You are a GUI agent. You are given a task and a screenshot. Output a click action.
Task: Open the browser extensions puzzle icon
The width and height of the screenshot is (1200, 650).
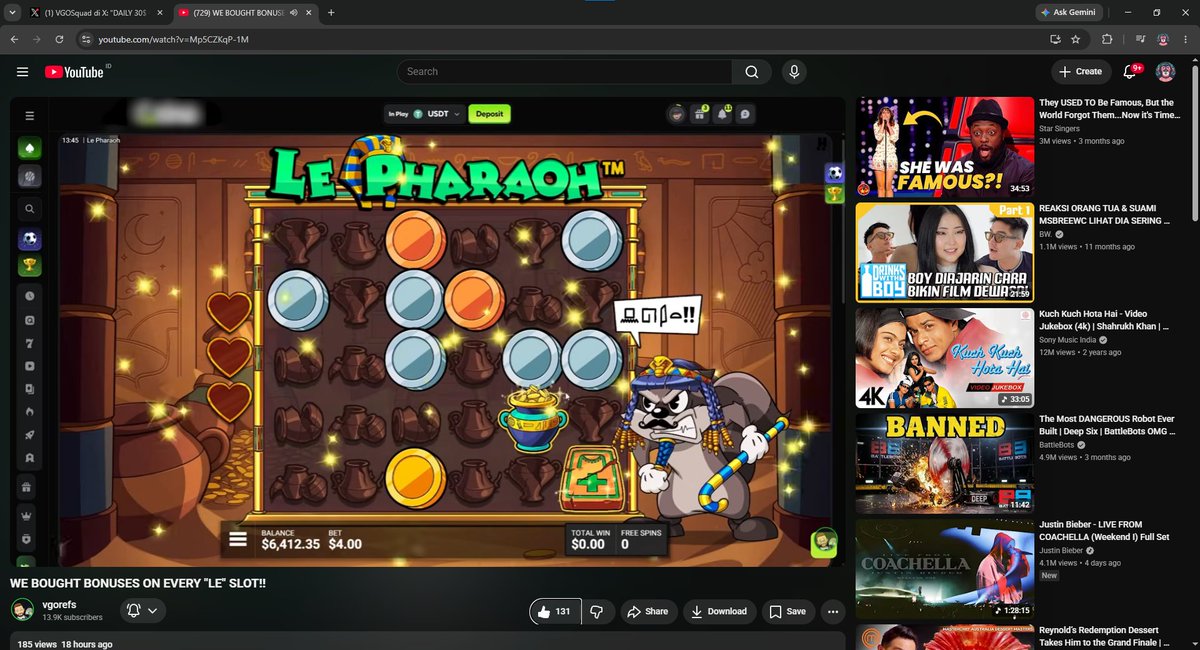pos(1107,39)
